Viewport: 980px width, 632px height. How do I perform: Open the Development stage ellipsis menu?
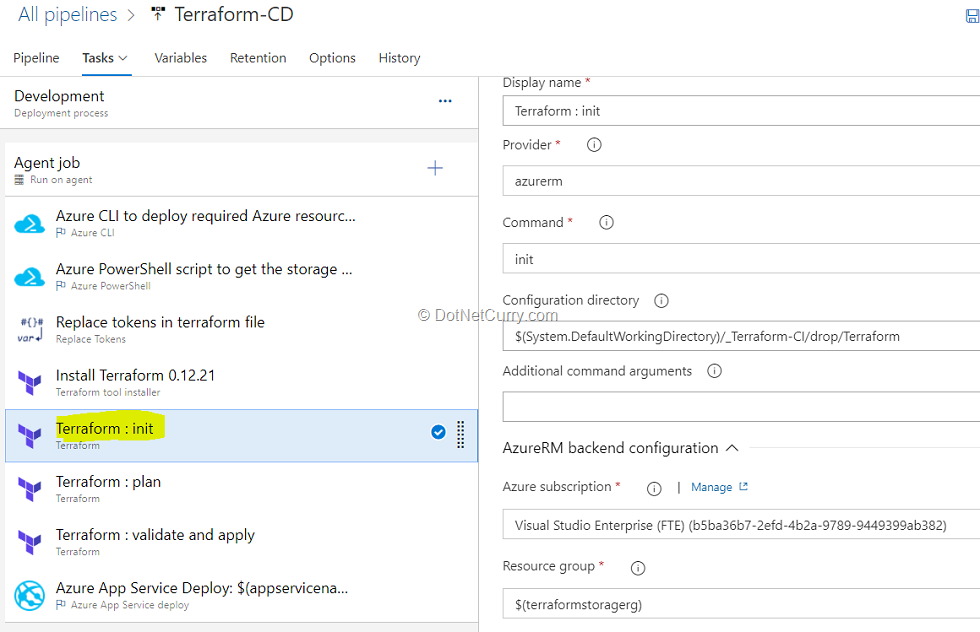click(x=445, y=101)
